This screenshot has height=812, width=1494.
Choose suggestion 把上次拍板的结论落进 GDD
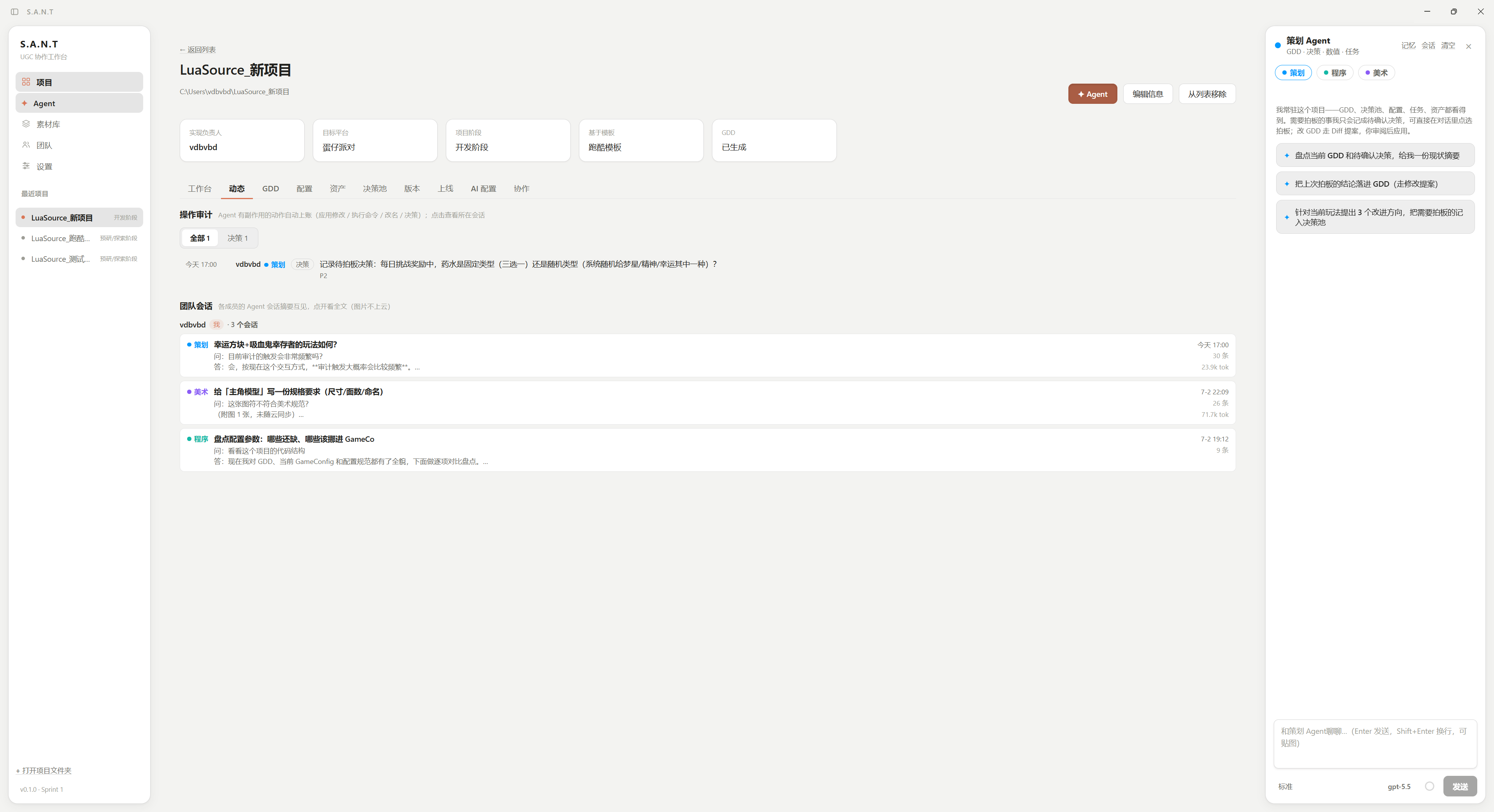(x=1375, y=183)
